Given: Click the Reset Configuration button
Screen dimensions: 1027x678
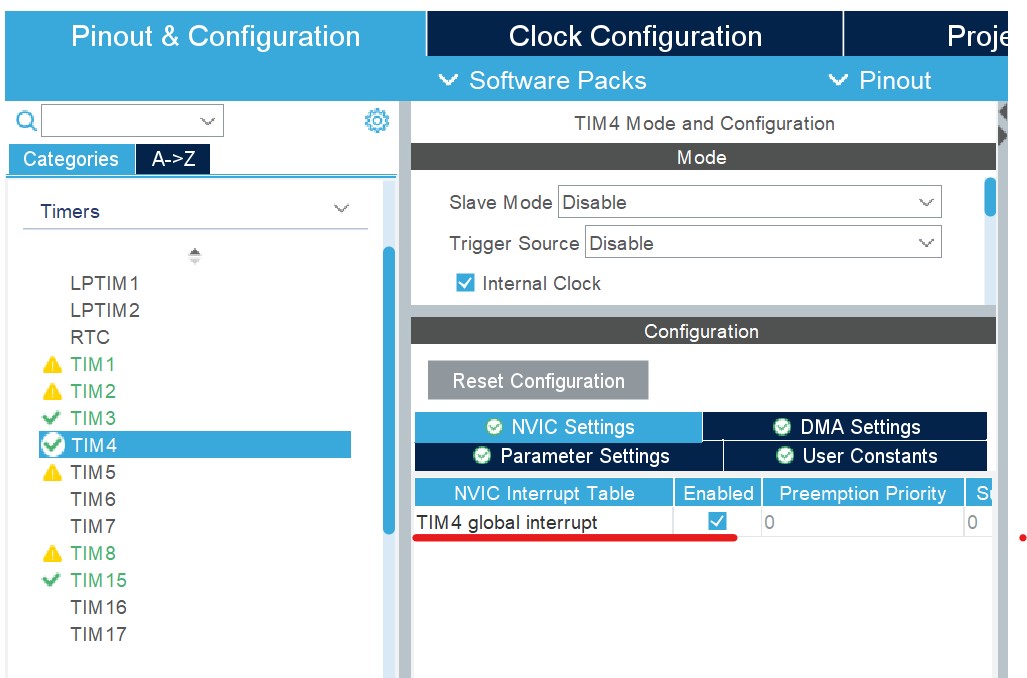Looking at the screenshot, I should pyautogui.click(x=537, y=380).
